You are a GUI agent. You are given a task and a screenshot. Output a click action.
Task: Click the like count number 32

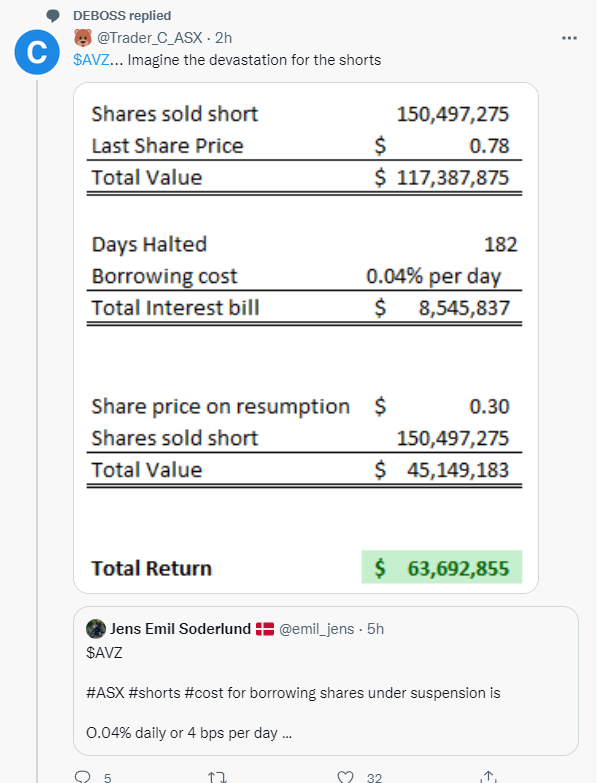[374, 776]
